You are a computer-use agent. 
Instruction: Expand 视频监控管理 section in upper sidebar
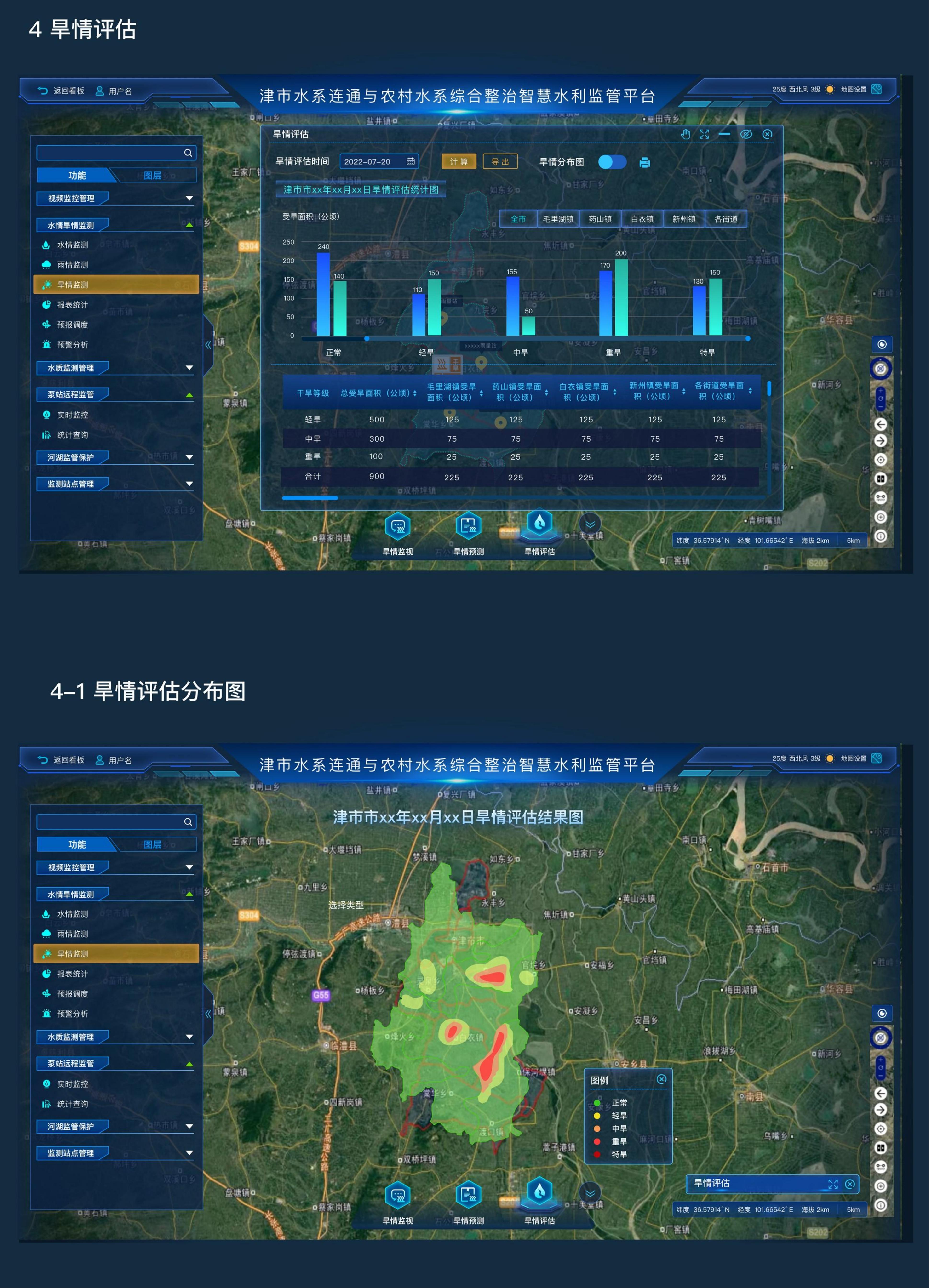pyautogui.click(x=189, y=198)
